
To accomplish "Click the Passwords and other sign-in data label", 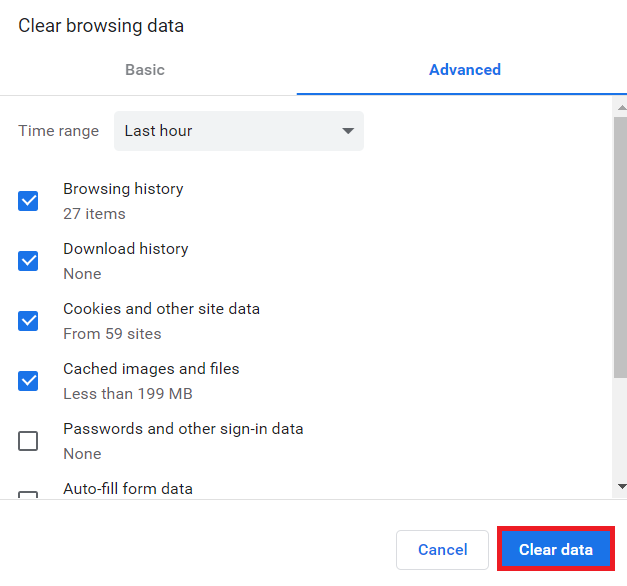I will pos(183,429).
